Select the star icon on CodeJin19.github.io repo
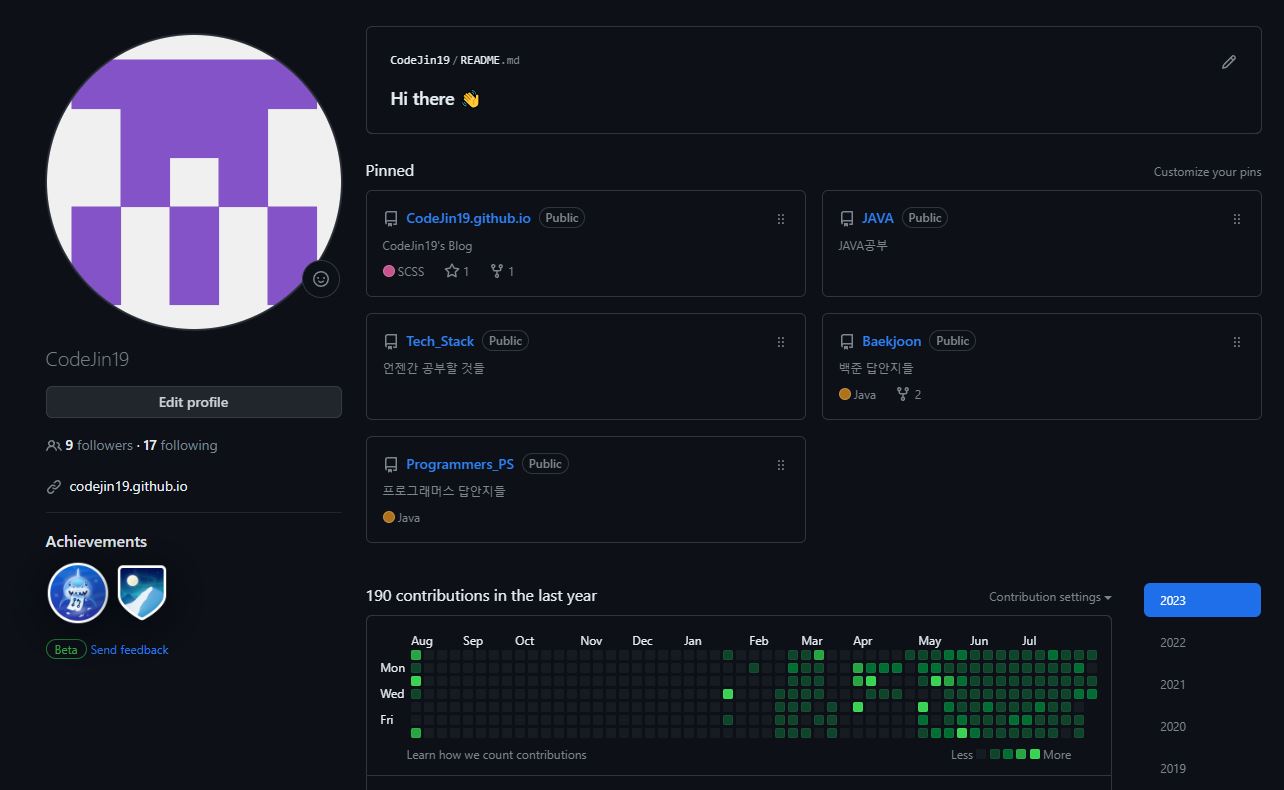Screen dimensions: 1284x790 click(x=450, y=271)
